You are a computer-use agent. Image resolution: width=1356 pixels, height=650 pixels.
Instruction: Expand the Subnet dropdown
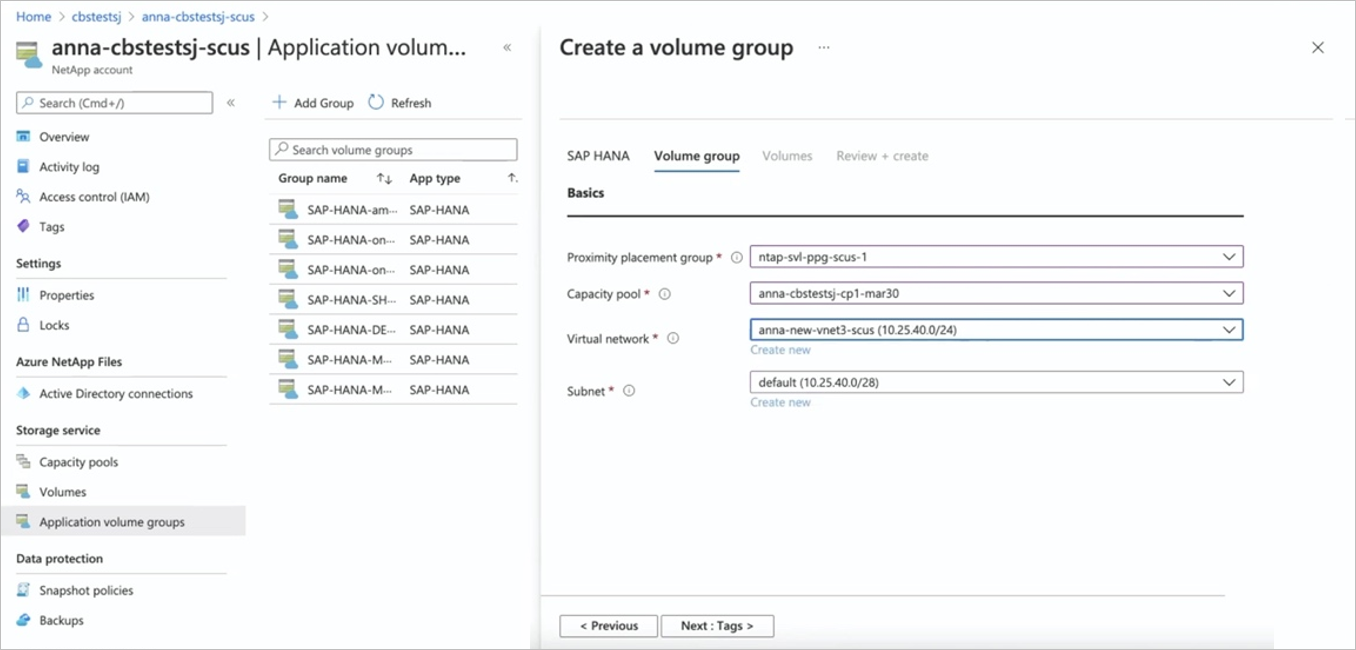pos(997,382)
